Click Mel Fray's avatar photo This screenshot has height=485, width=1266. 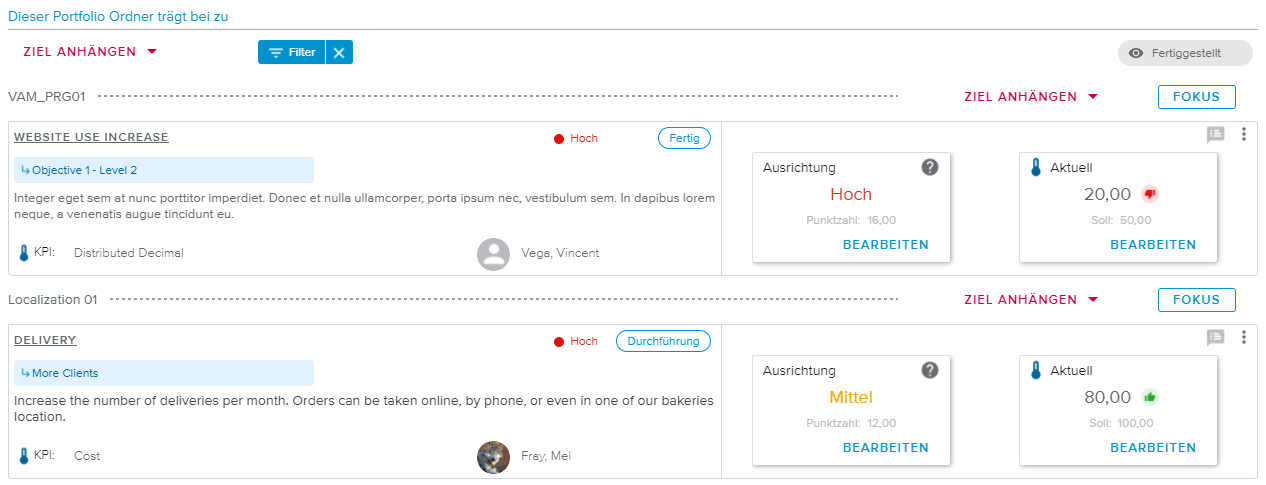point(493,456)
